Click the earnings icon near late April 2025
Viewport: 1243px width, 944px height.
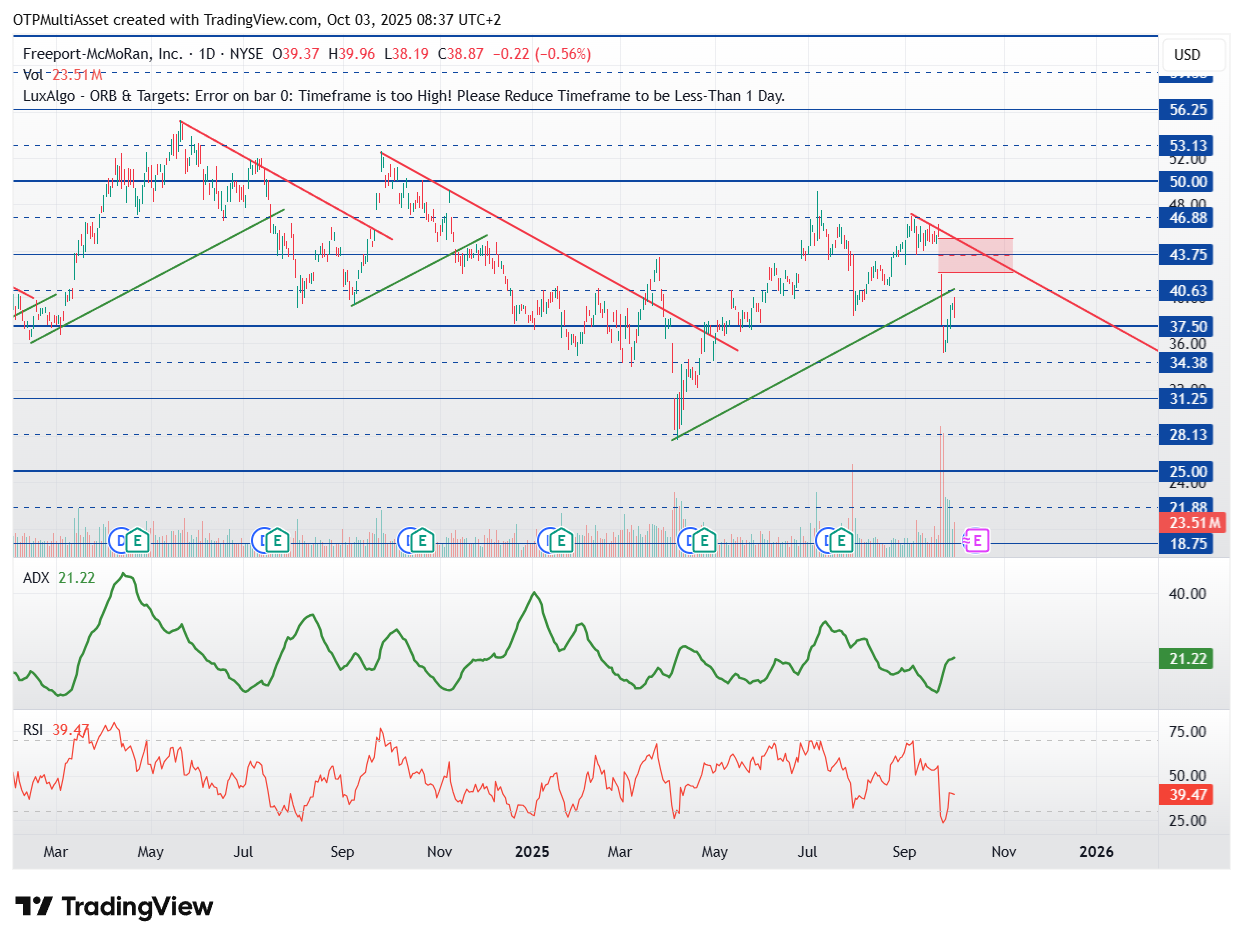point(705,541)
